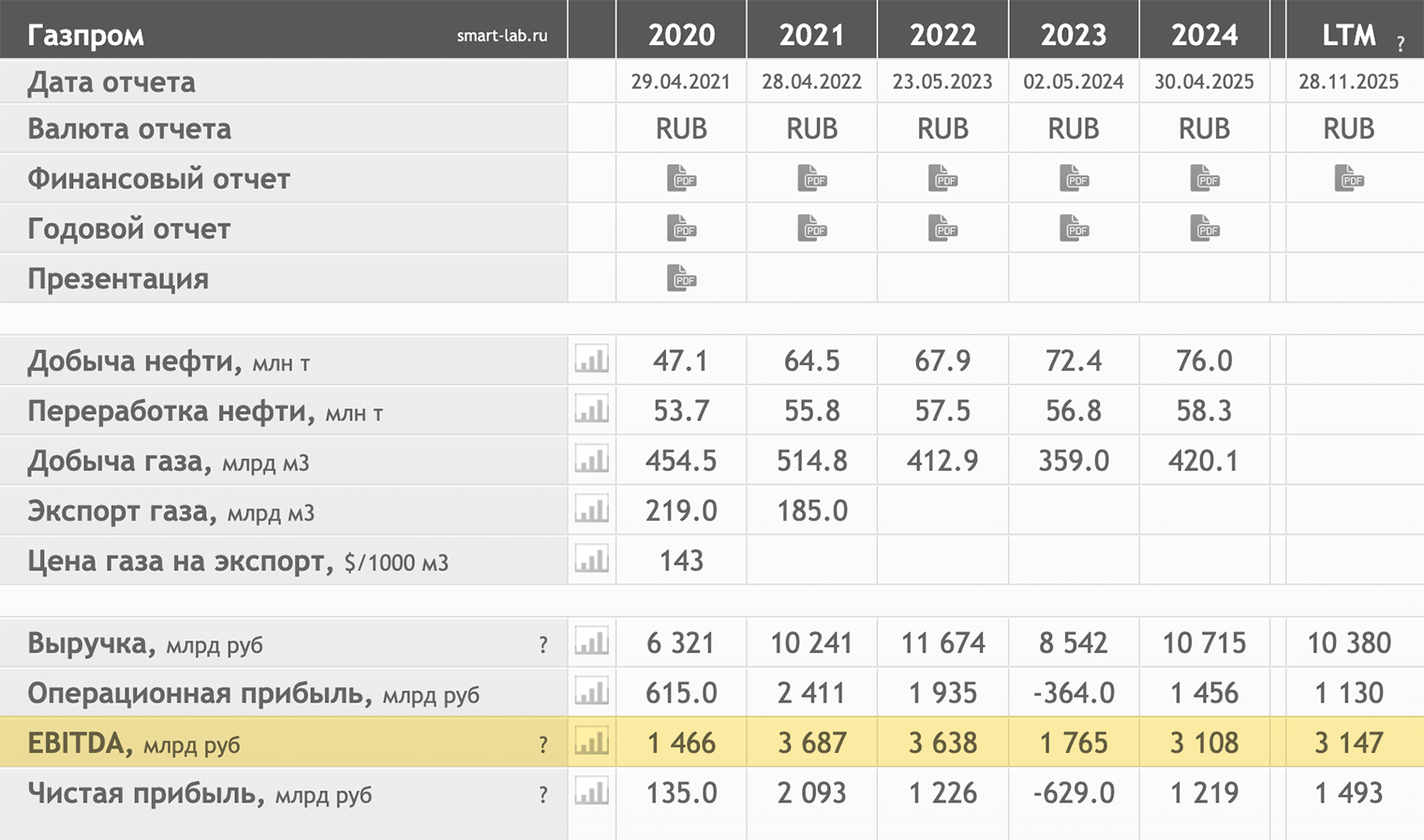This screenshot has width=1424, height=840.
Task: Click the Добыча газа row label
Action: click(x=169, y=461)
